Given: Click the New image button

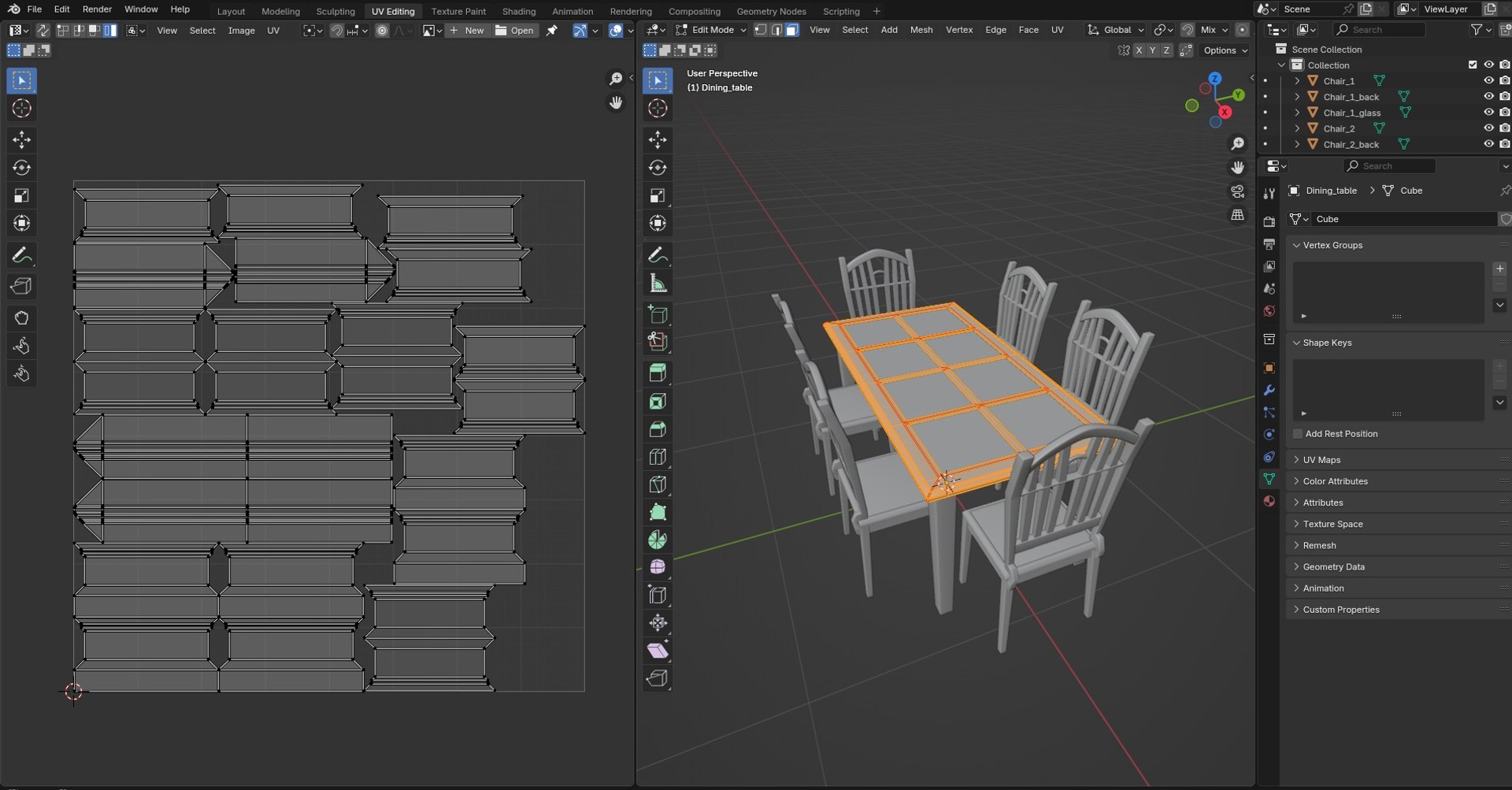Looking at the screenshot, I should [467, 31].
